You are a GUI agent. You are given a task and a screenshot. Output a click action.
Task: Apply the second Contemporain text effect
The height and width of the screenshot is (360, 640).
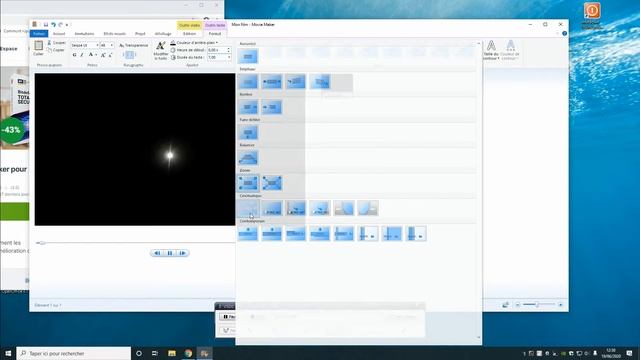[272, 234]
